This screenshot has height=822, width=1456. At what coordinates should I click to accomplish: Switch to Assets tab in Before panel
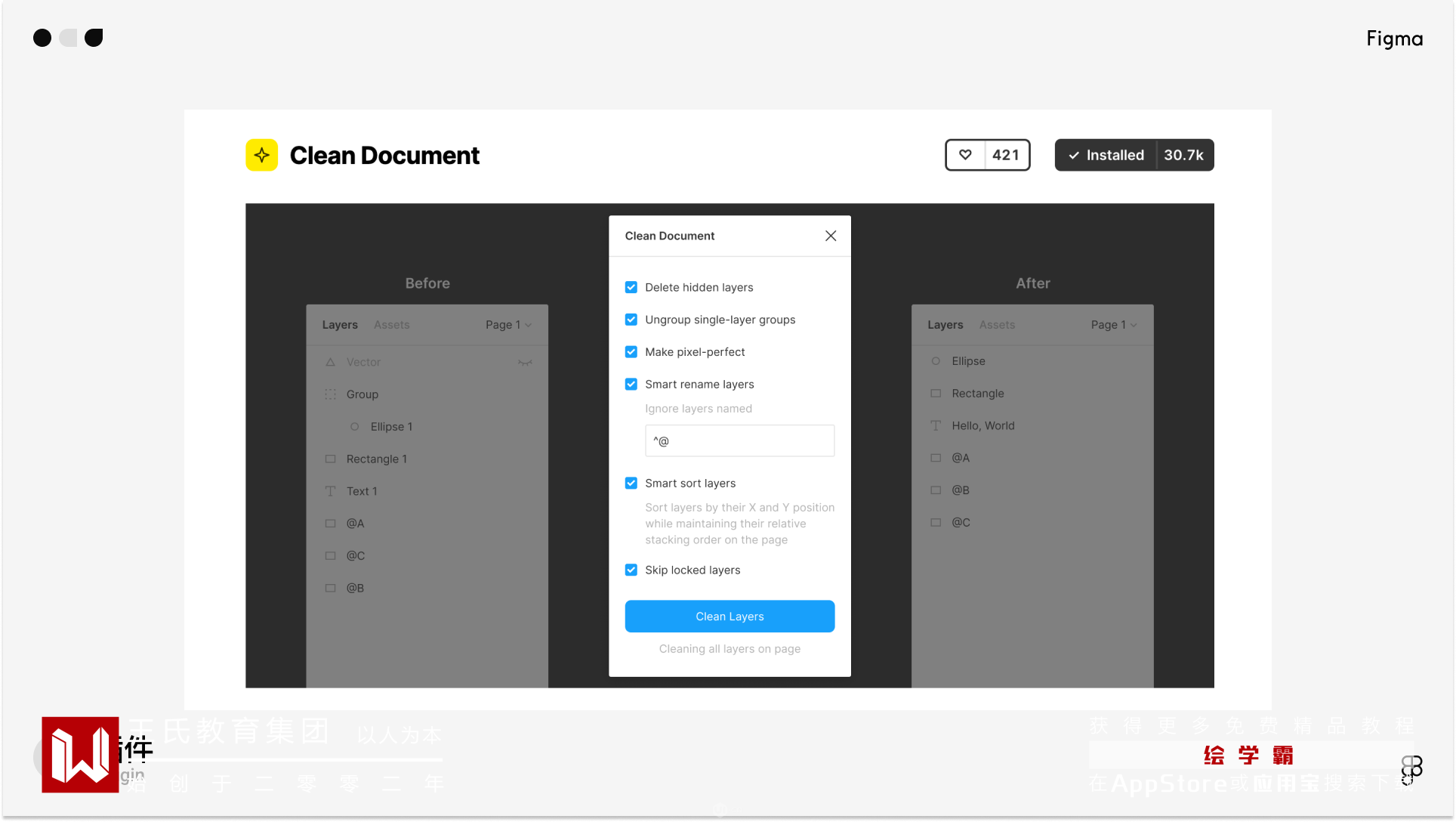391,325
